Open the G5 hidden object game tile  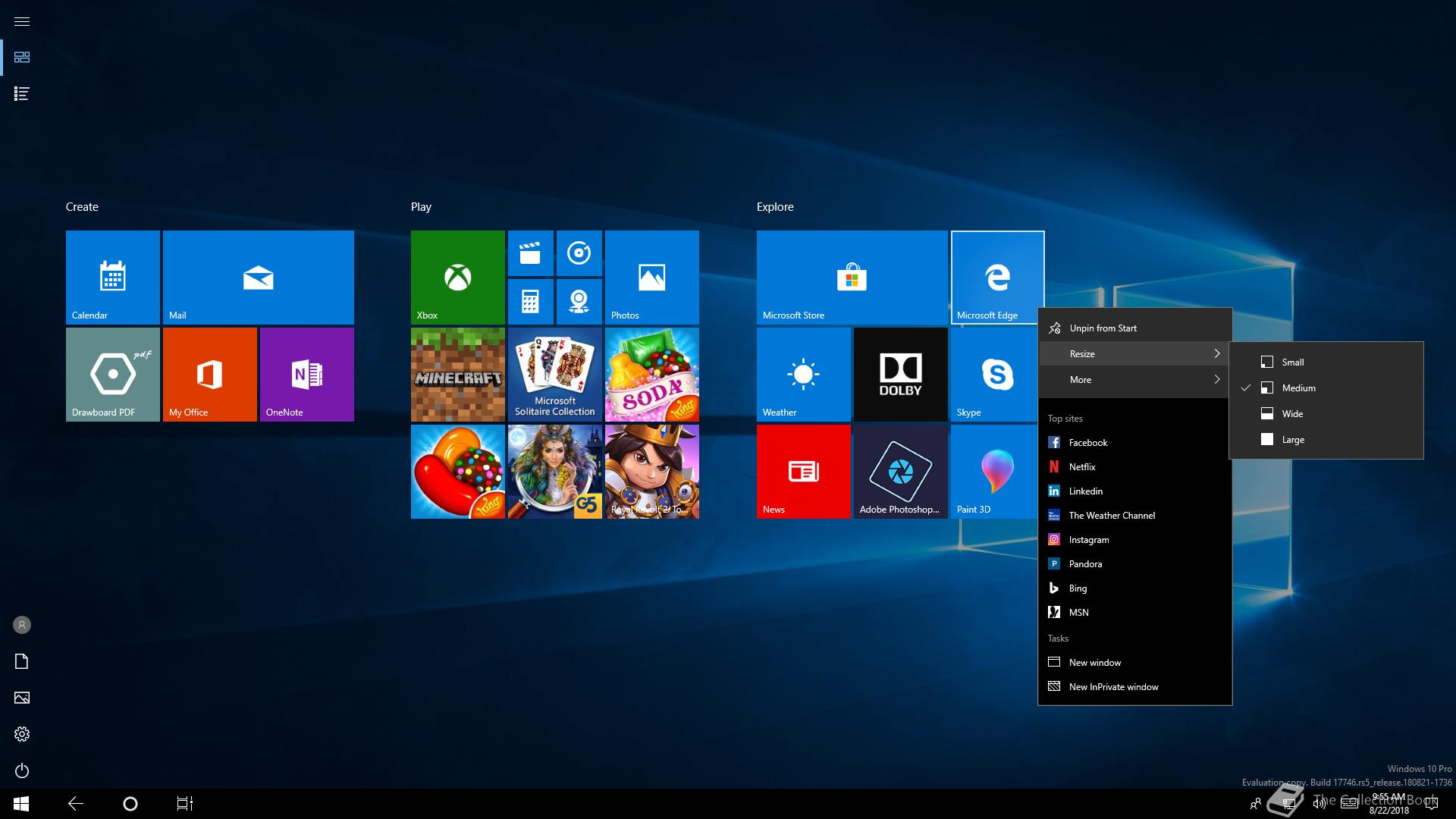pyautogui.click(x=554, y=472)
